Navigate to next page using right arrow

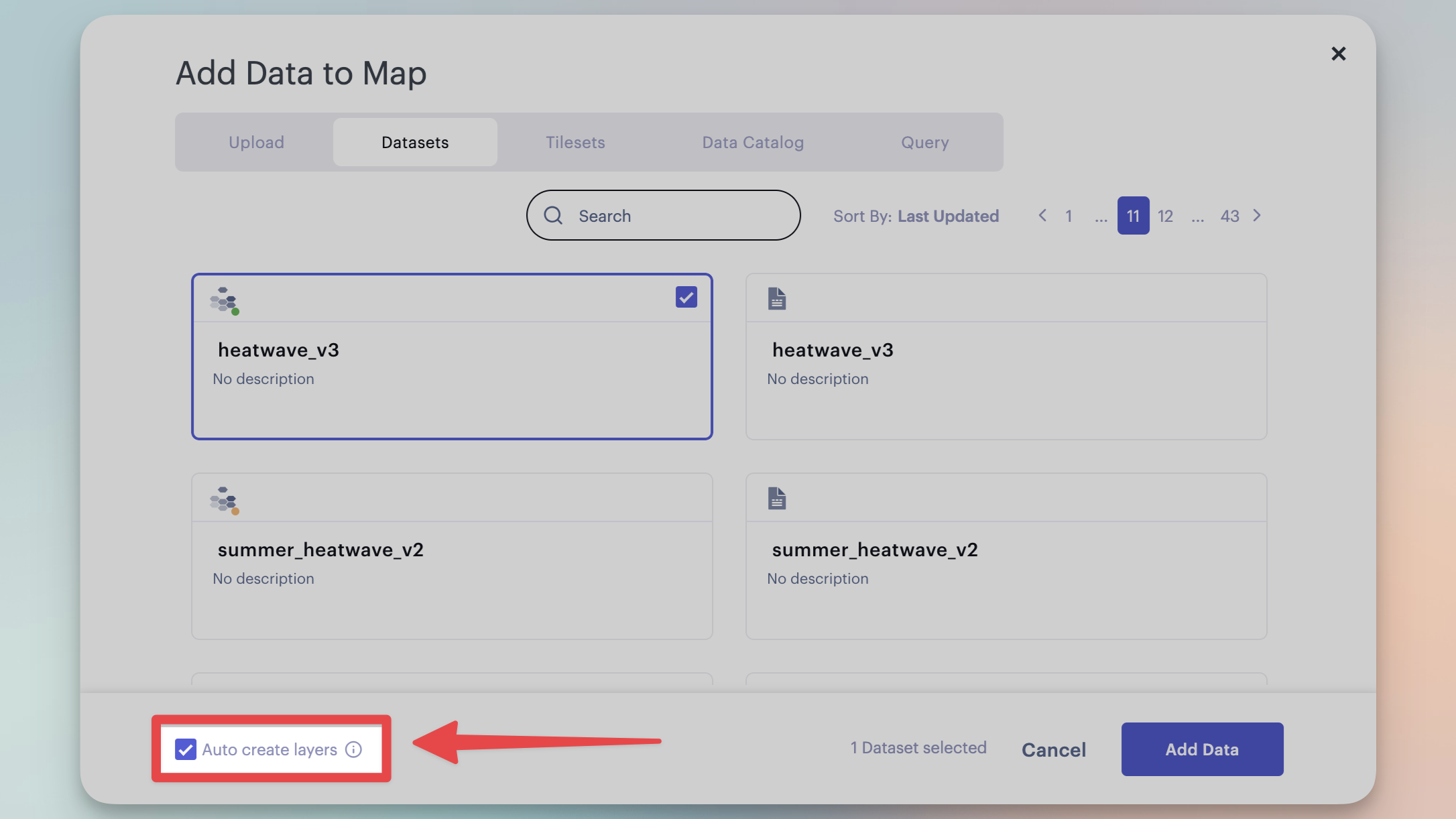click(1258, 215)
